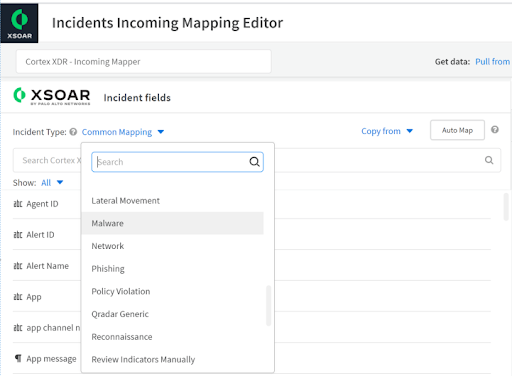
Task: Click the Cortex XDR - Incoming Mapper name field
Action: coord(144,62)
